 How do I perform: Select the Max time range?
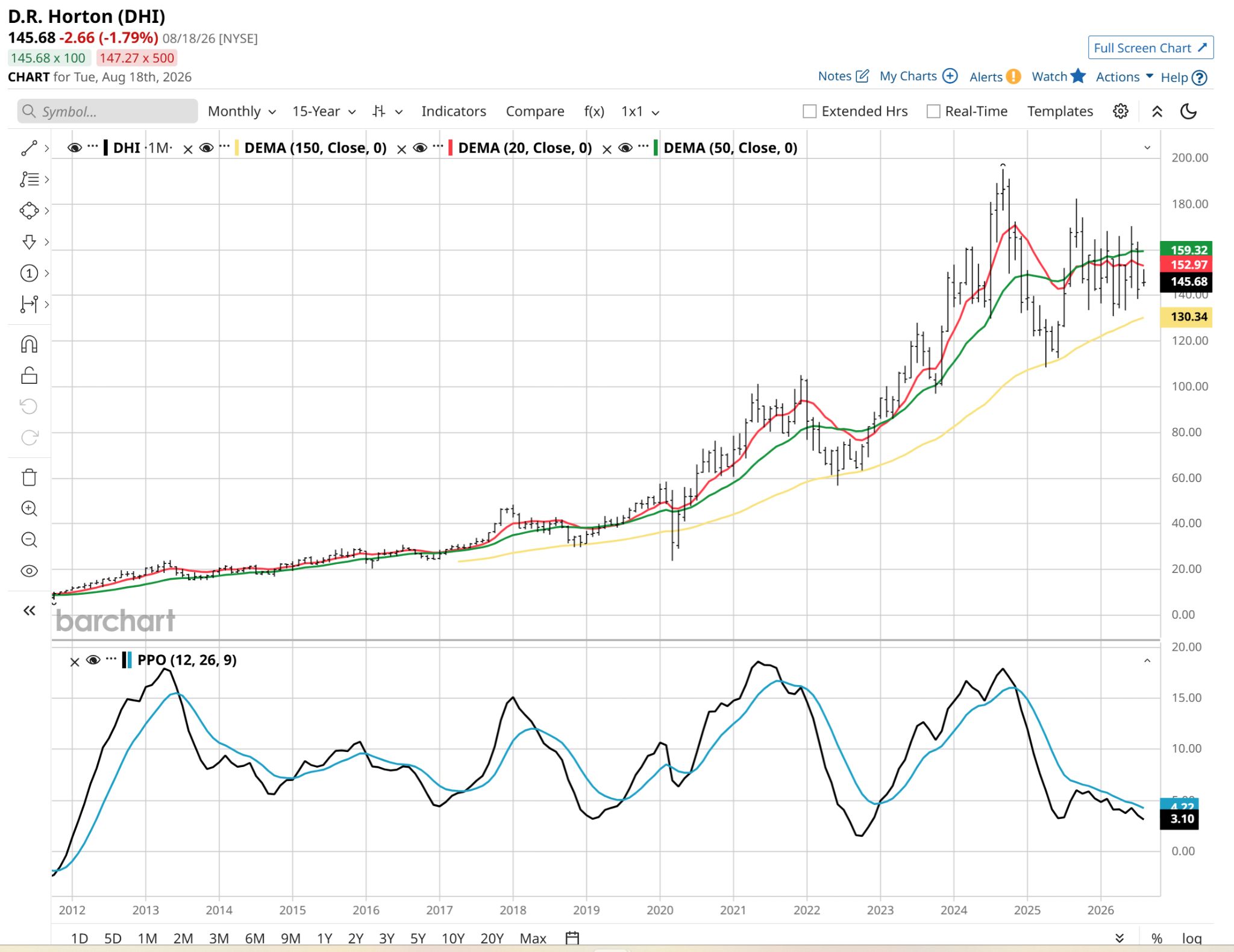pyautogui.click(x=533, y=938)
